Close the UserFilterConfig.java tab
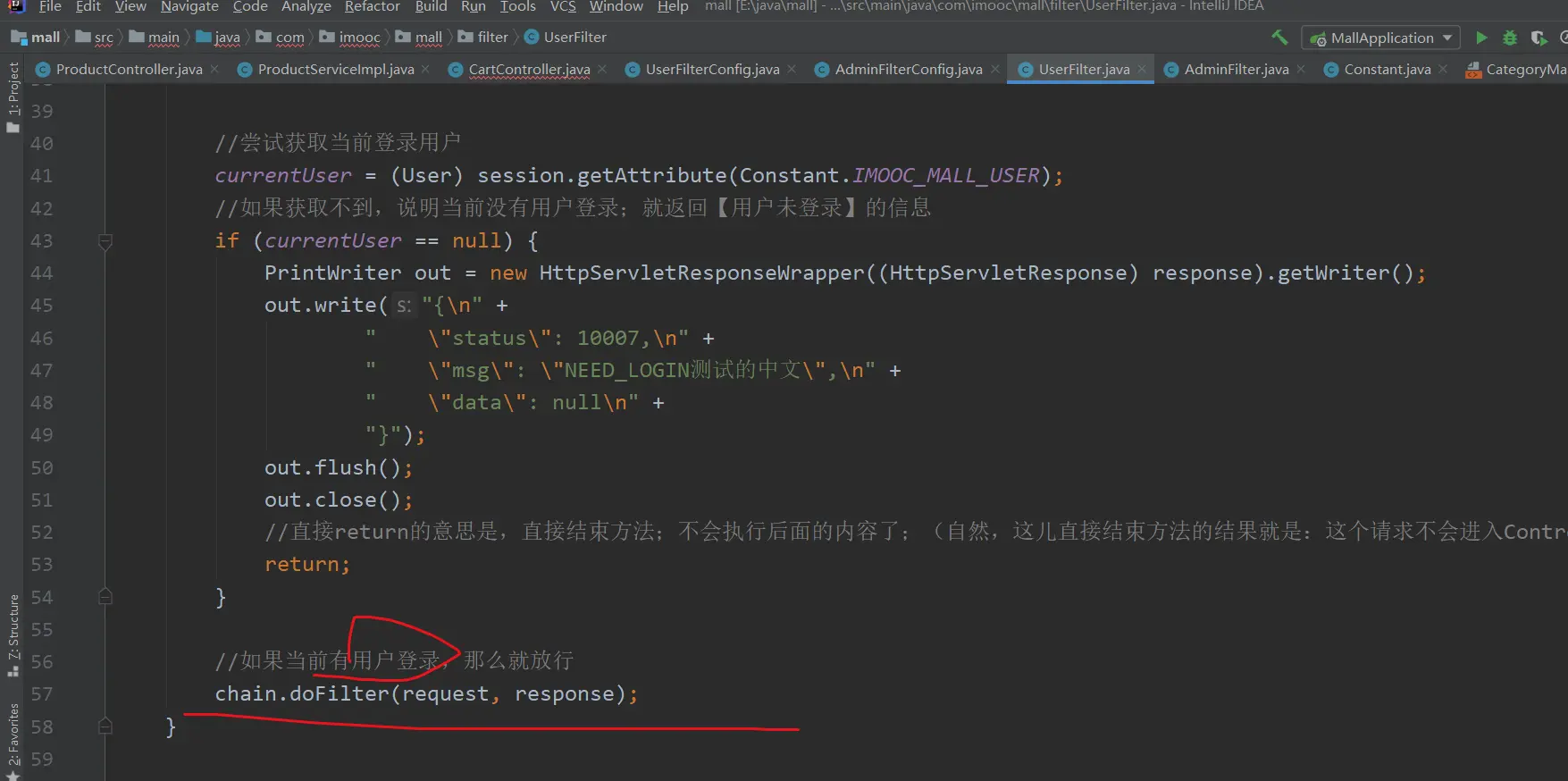The width and height of the screenshot is (1568, 781). click(x=792, y=69)
